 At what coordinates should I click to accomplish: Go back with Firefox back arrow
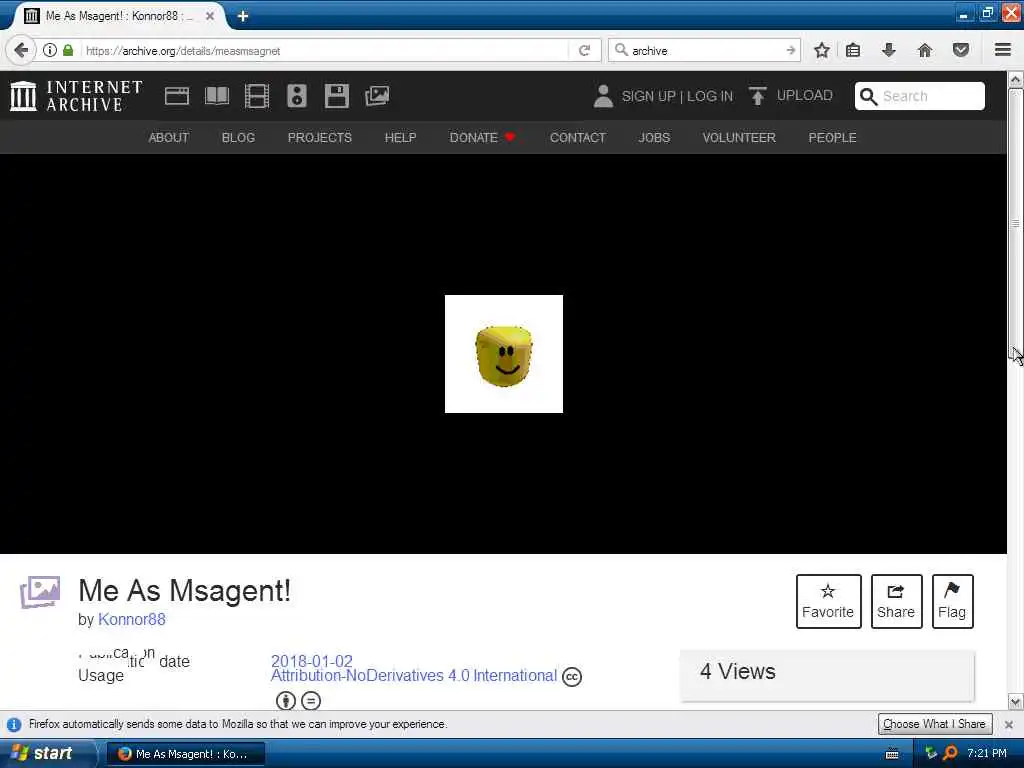tap(21, 50)
